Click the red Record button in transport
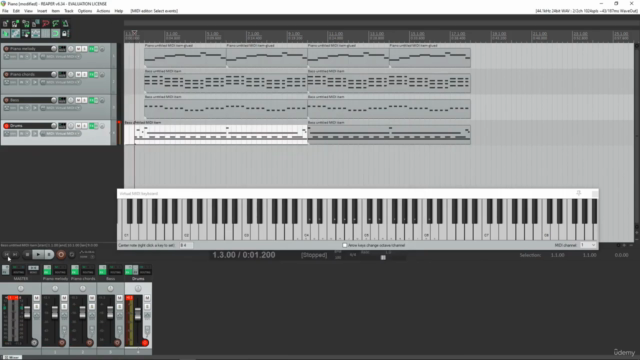Viewport: 640px width, 360px height. click(x=61, y=255)
